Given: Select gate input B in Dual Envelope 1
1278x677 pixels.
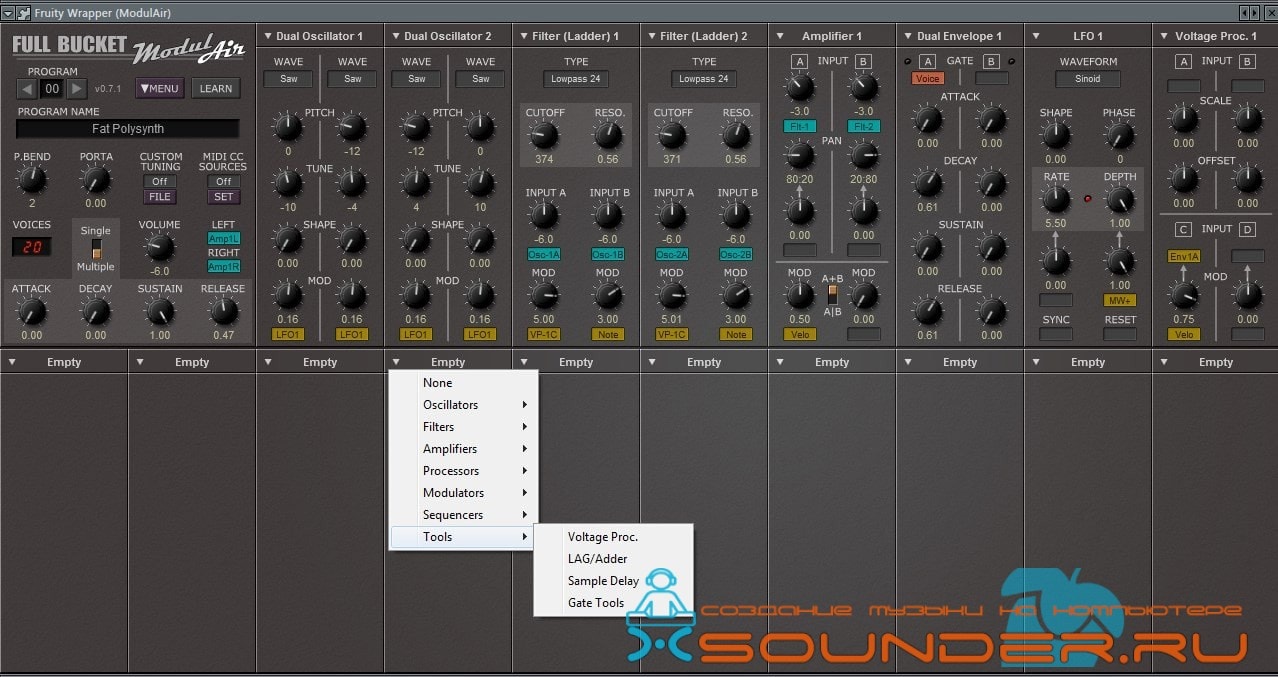Looking at the screenshot, I should 991,61.
